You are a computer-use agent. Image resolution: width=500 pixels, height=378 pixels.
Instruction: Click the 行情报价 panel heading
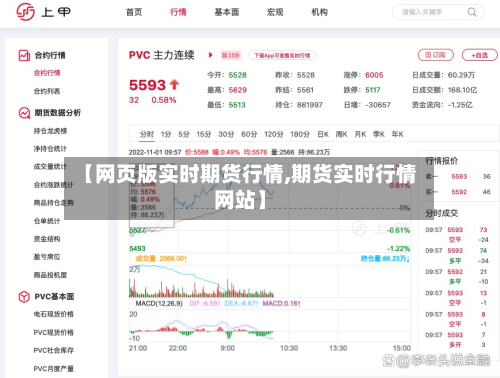(x=442, y=161)
